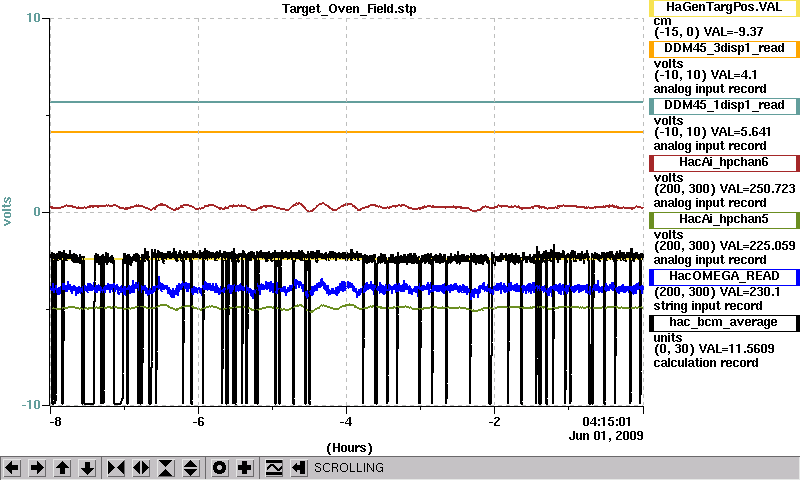
Task: Pan the graph down with the down-arrow button
Action: (88, 468)
